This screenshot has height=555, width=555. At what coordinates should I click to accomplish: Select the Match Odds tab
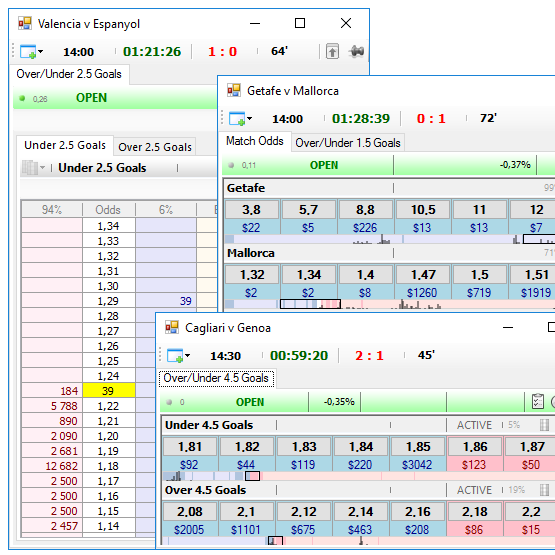pyautogui.click(x=255, y=141)
